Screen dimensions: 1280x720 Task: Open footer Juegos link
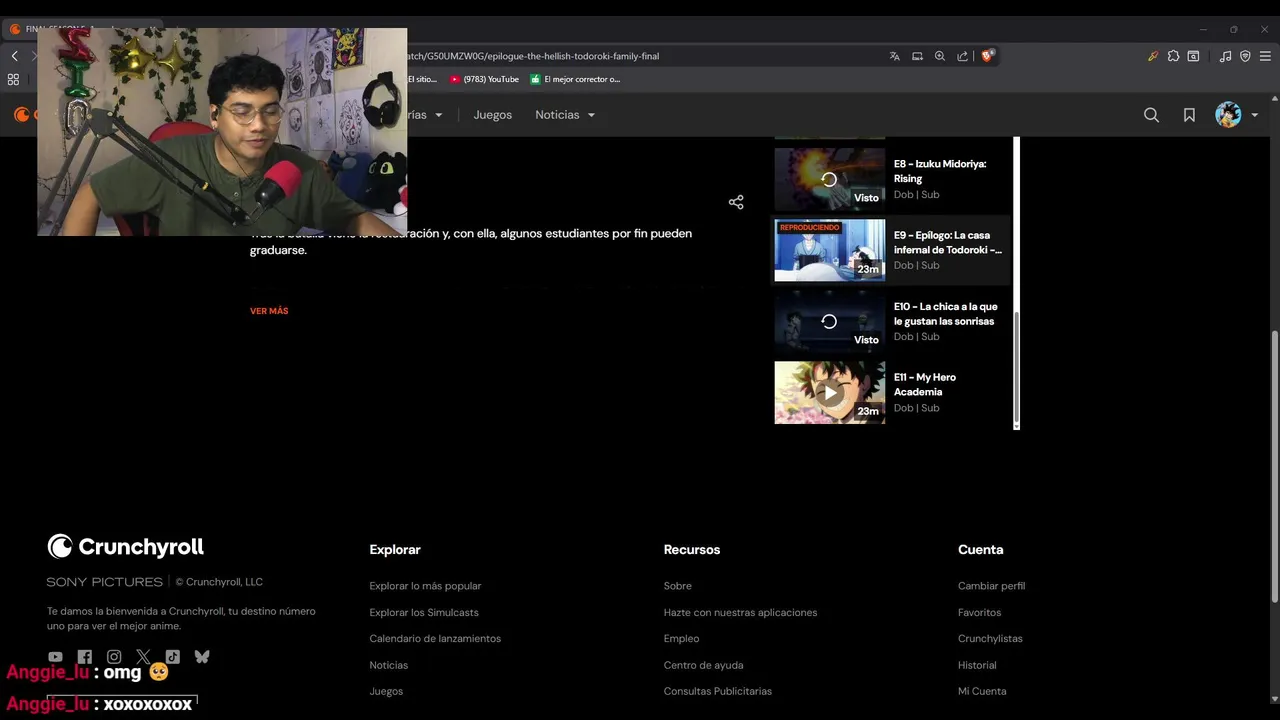coord(386,691)
